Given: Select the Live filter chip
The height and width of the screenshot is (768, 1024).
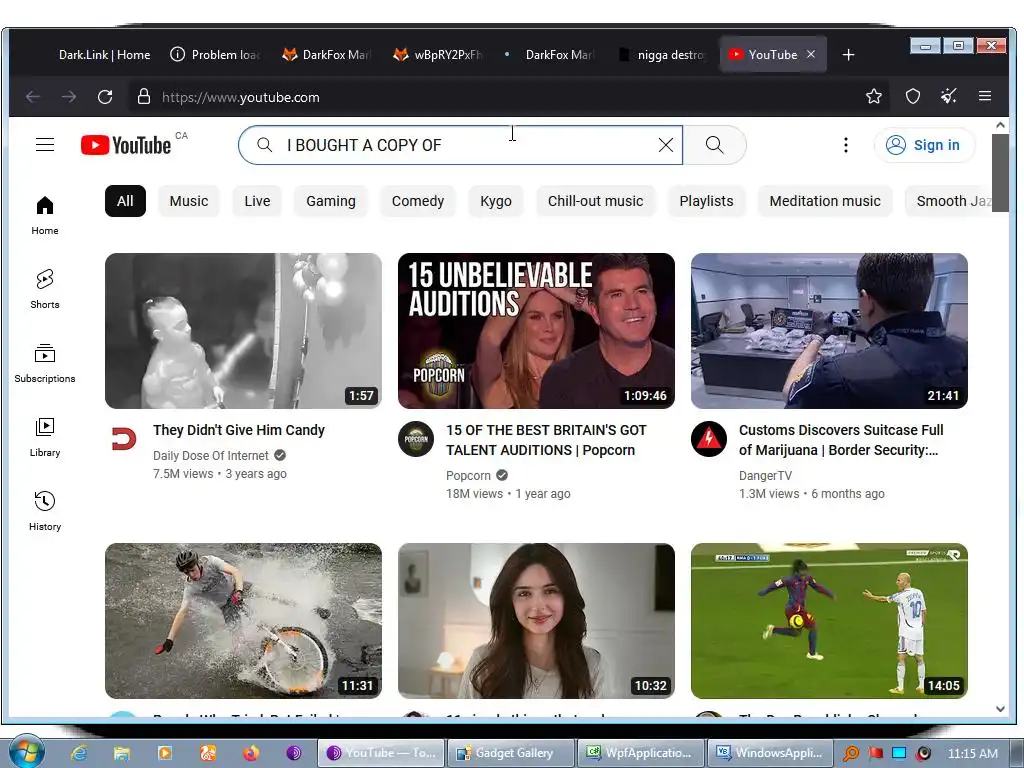Looking at the screenshot, I should tap(257, 201).
